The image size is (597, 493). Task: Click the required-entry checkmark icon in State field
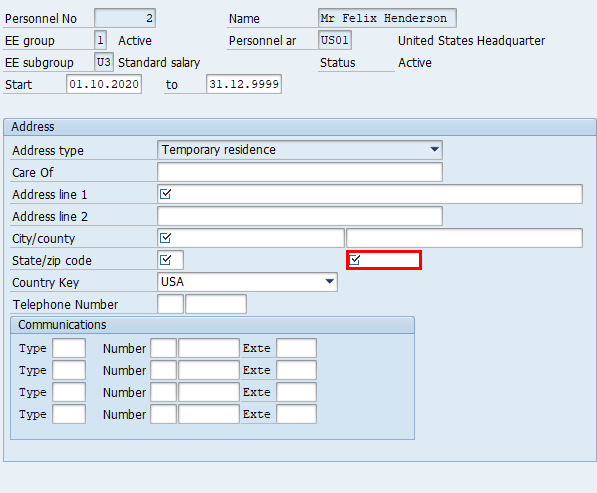pyautogui.click(x=165, y=260)
